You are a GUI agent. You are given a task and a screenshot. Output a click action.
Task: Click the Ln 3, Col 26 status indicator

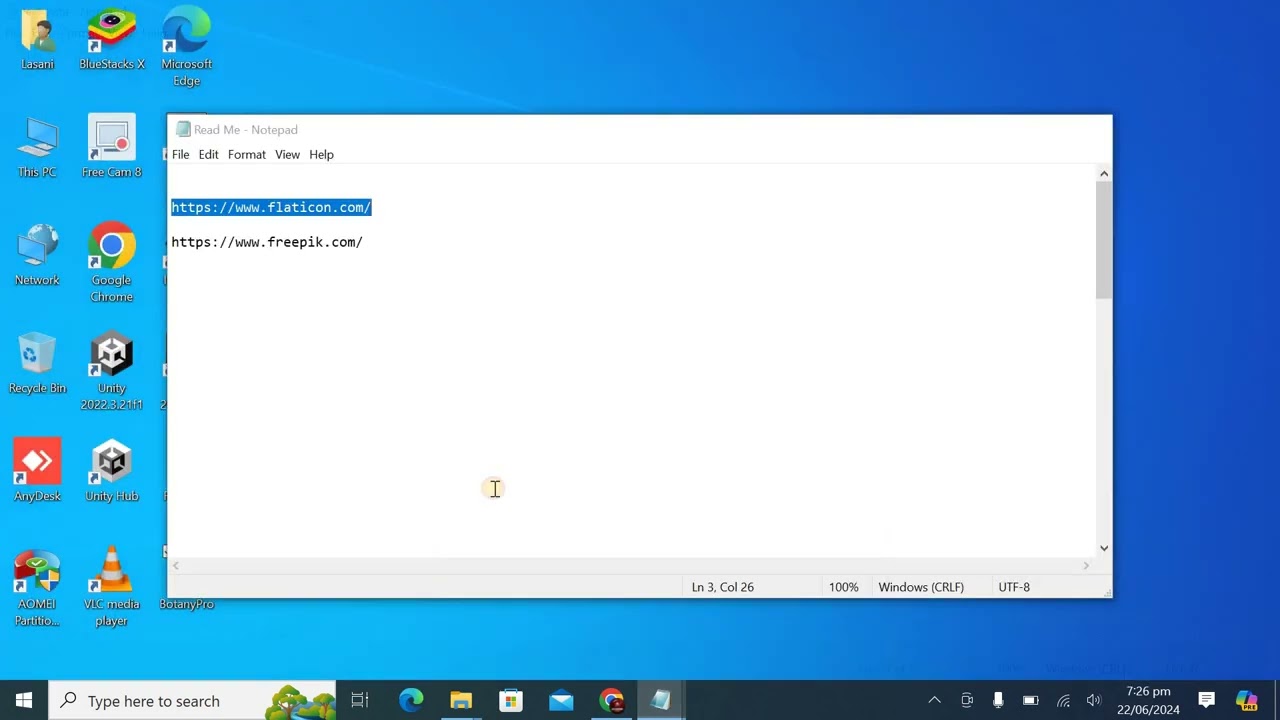coord(722,587)
